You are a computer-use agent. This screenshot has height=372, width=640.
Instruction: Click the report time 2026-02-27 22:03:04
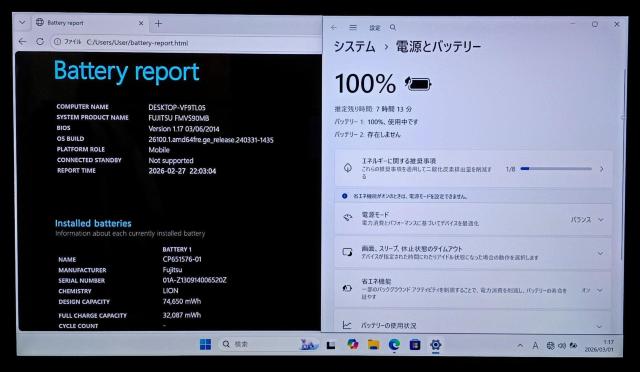pyautogui.click(x=182, y=171)
